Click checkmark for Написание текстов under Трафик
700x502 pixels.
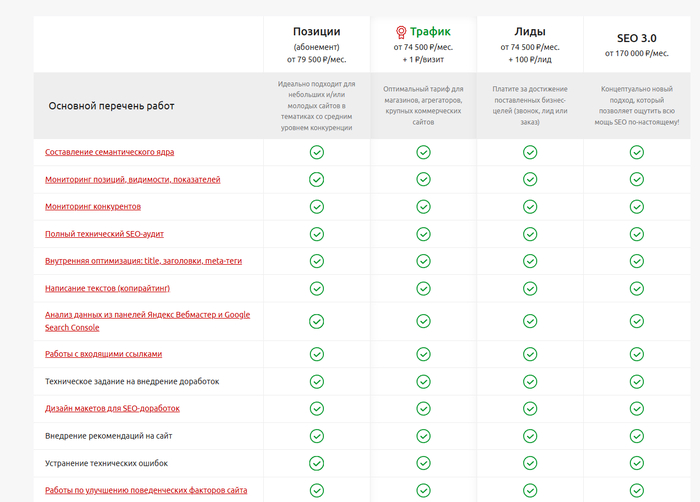[423, 288]
